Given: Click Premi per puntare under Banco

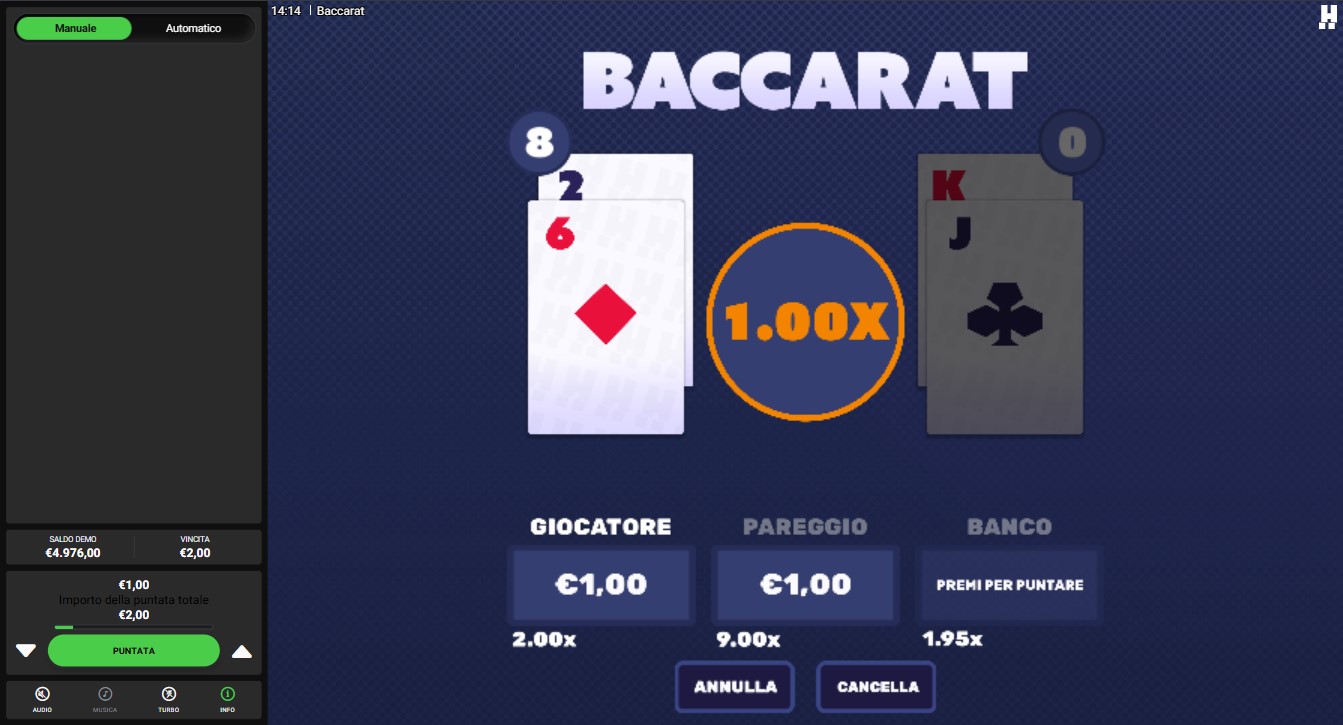Looking at the screenshot, I should [1009, 584].
